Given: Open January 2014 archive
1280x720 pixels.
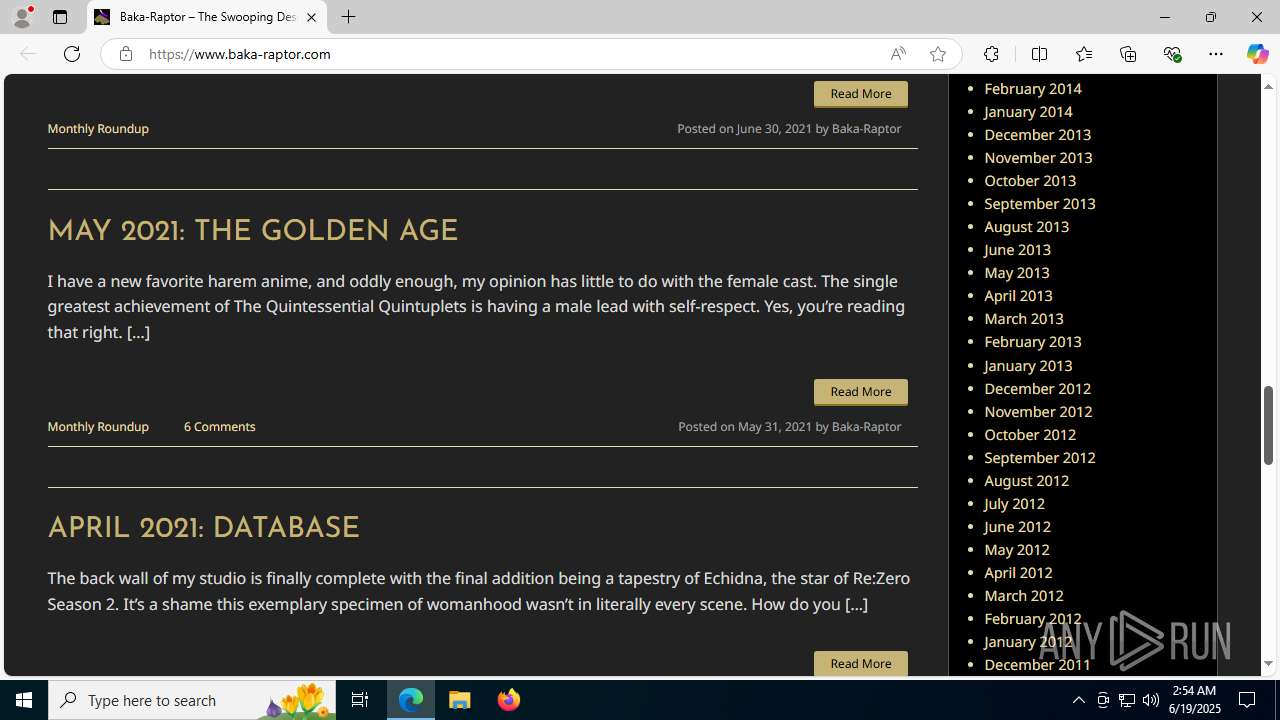Looking at the screenshot, I should (1028, 112).
